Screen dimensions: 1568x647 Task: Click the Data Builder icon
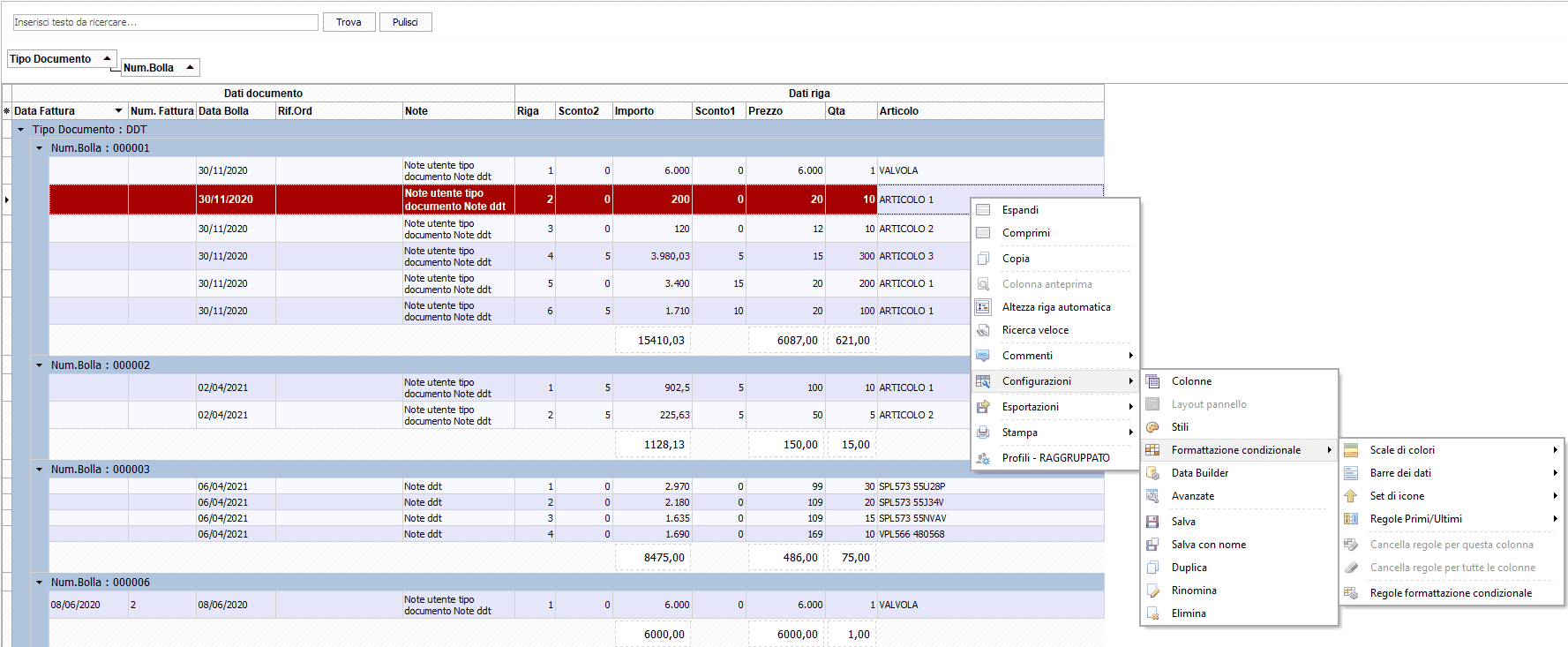1152,473
